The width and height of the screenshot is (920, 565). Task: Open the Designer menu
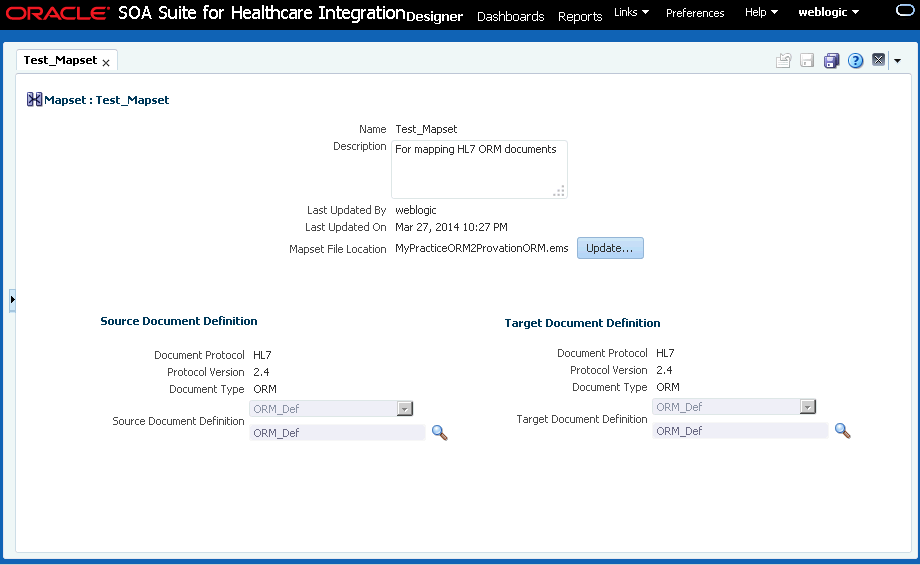coord(434,16)
